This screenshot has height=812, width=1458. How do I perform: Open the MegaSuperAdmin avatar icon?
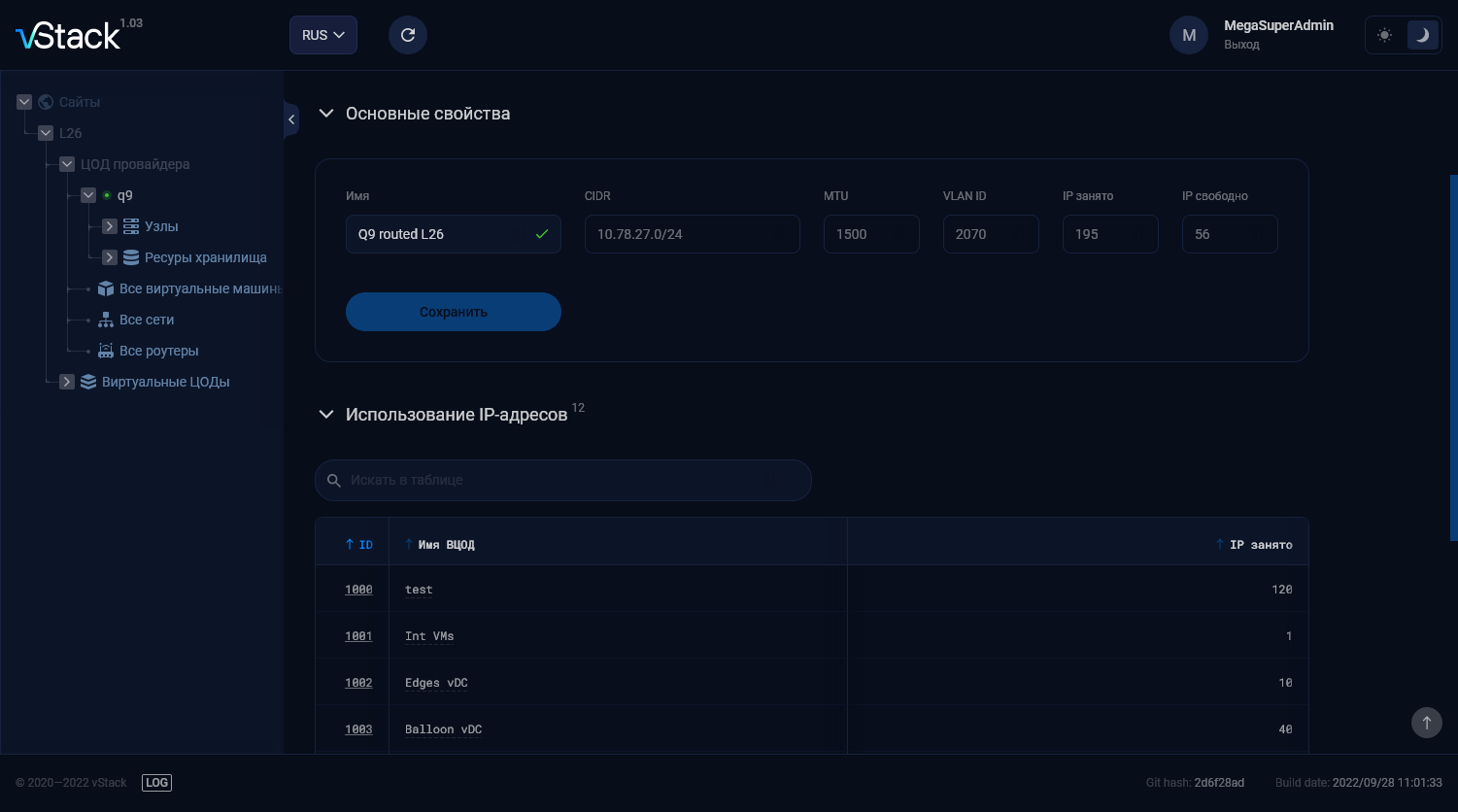pyautogui.click(x=1189, y=35)
